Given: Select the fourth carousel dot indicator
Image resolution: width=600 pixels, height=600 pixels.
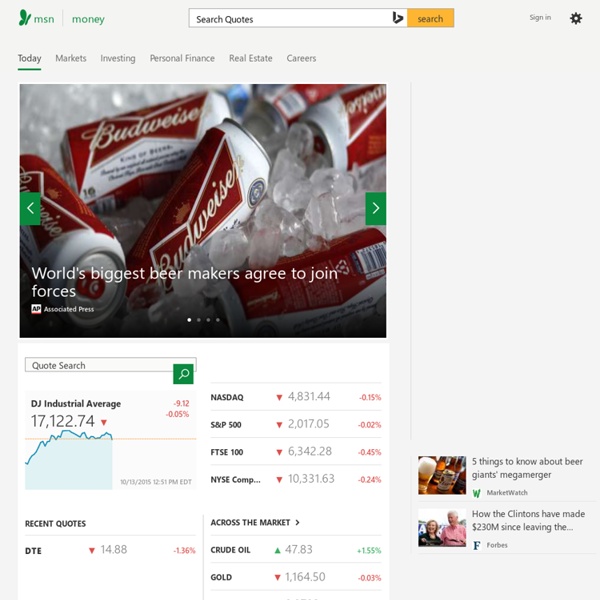Looking at the screenshot, I should [x=218, y=320].
